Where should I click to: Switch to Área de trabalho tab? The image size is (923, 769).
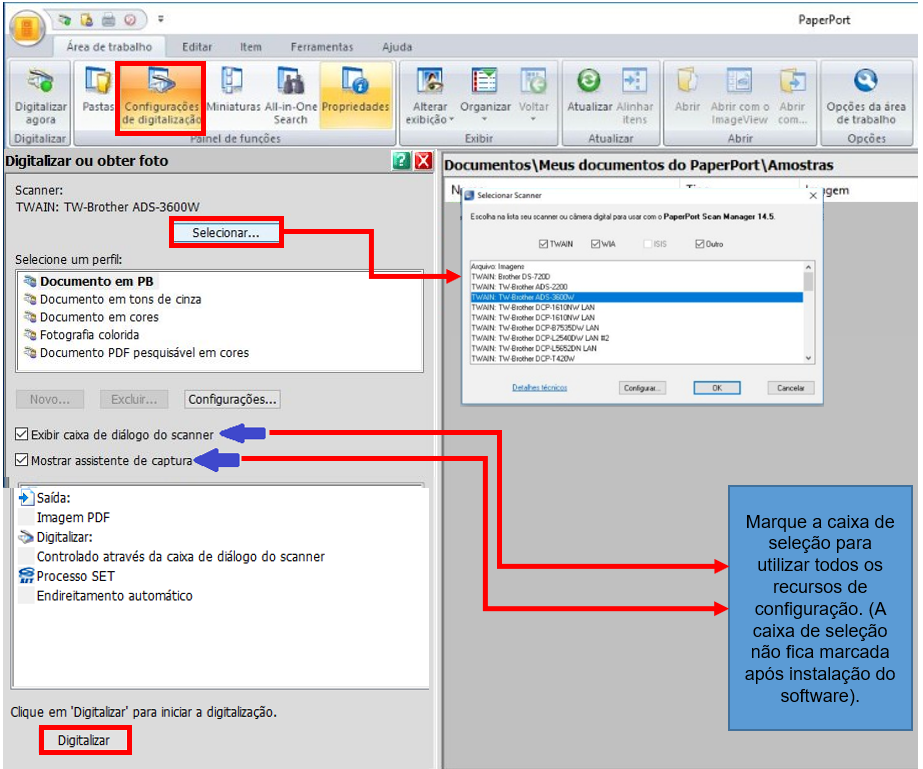pyautogui.click(x=109, y=47)
